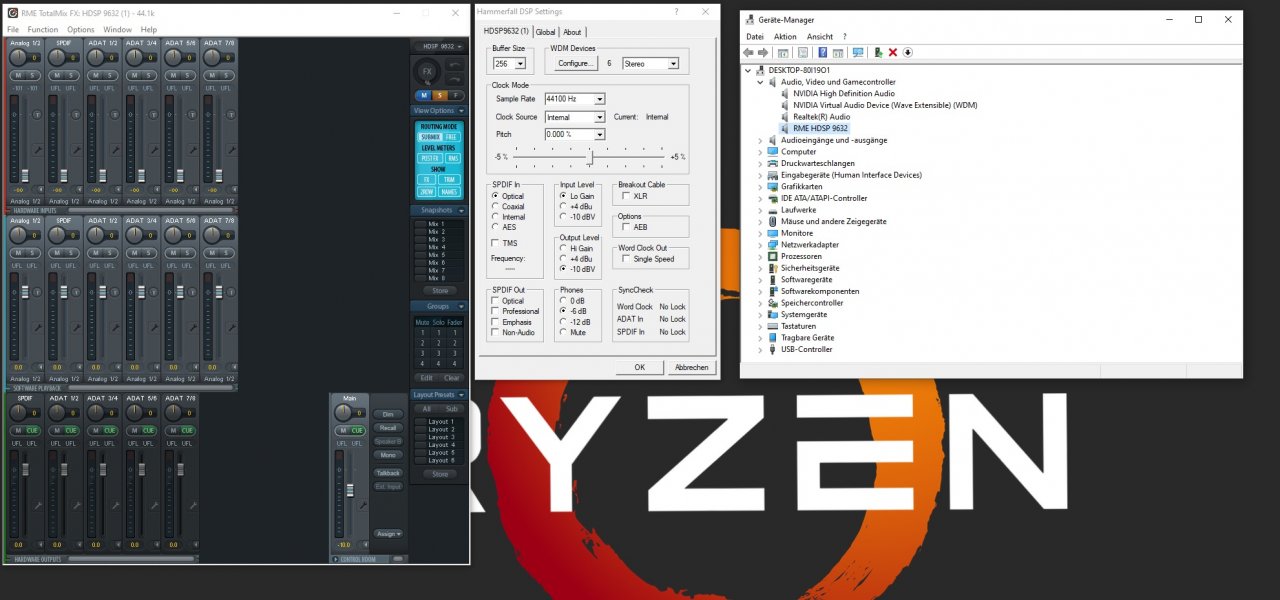Click speaker icon of Realtek(R) Audio device

point(784,117)
